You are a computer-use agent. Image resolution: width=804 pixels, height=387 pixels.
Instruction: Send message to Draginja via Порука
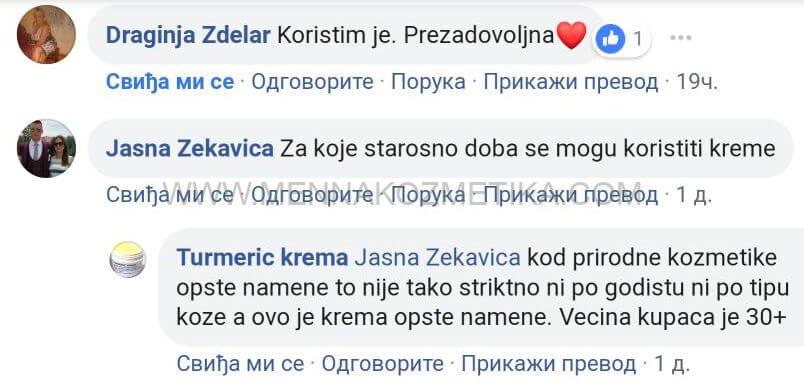pyautogui.click(x=429, y=82)
